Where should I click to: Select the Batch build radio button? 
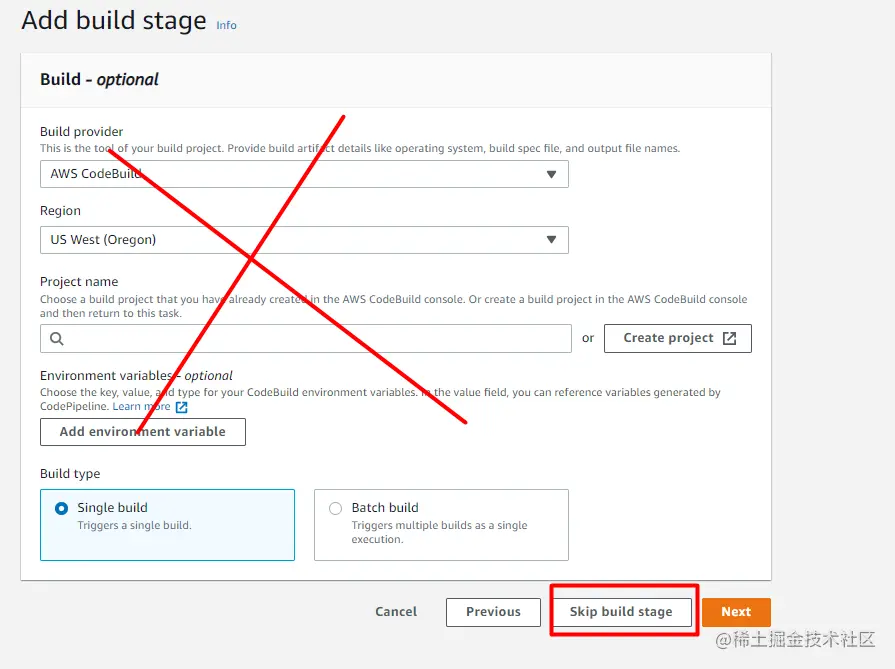click(x=336, y=508)
